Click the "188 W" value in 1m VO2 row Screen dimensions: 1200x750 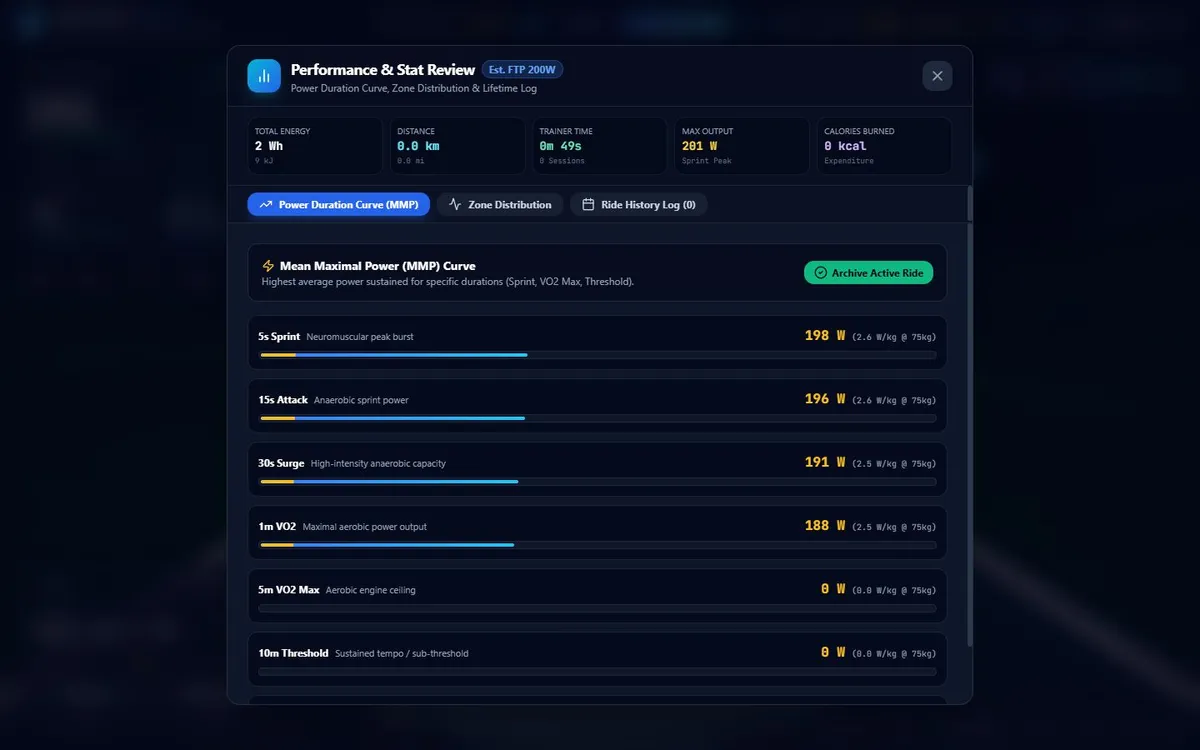pyautogui.click(x=825, y=526)
